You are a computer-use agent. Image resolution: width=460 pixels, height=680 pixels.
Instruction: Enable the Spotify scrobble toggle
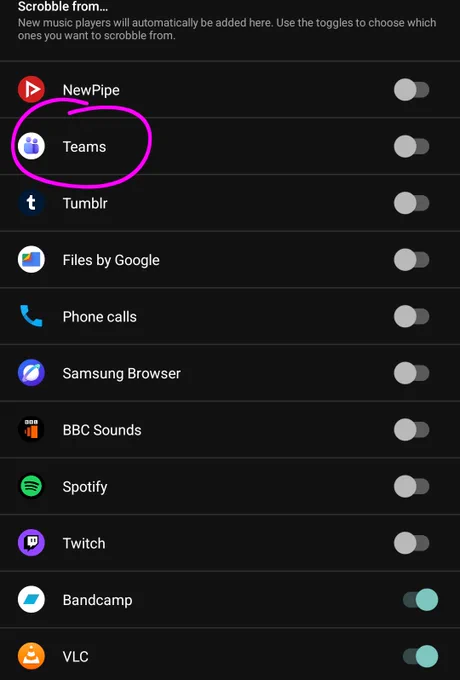[x=411, y=487]
